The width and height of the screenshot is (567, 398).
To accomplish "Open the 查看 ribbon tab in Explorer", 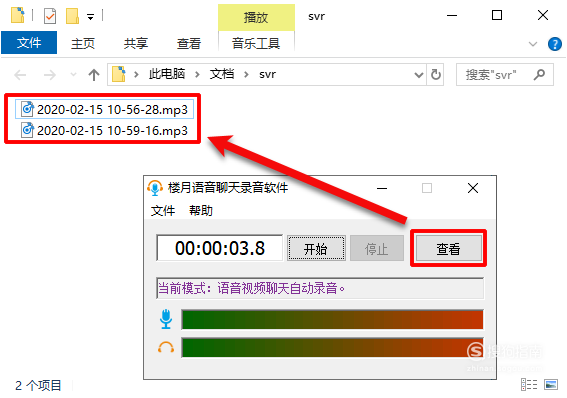I will pyautogui.click(x=189, y=43).
